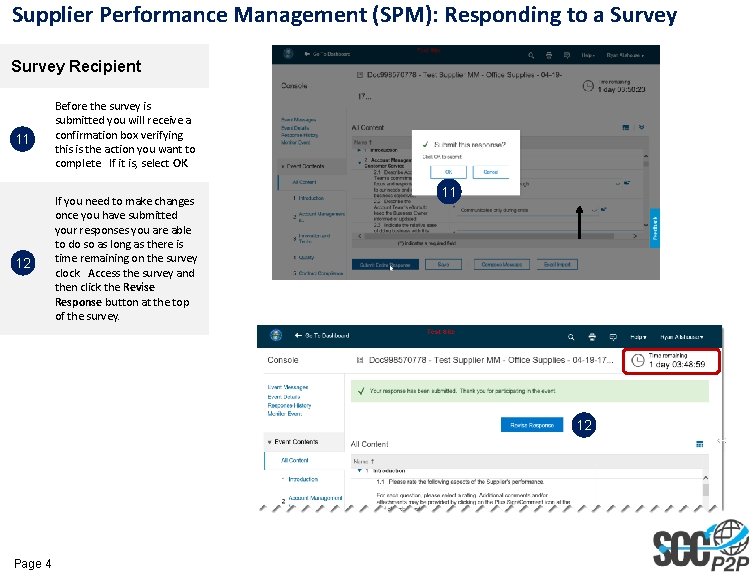Select All Content in lower screenshot sidebar
The image size is (756, 576).
pos(295,460)
